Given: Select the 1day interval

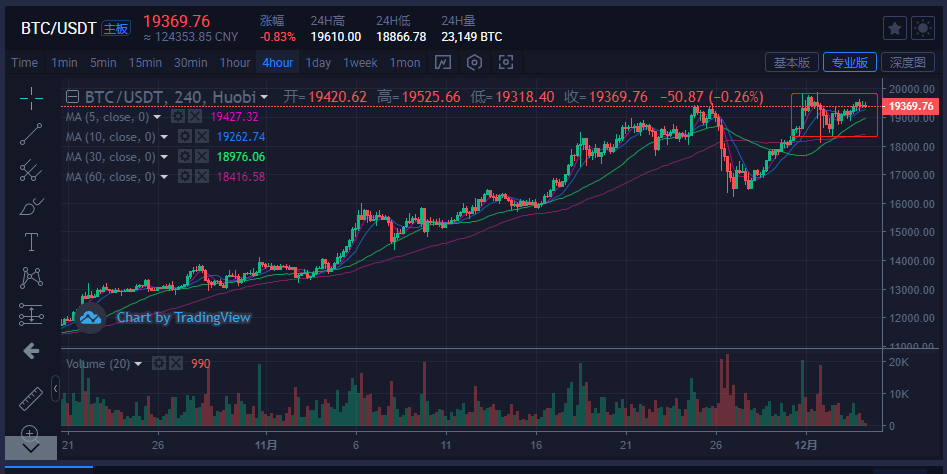Looking at the screenshot, I should (318, 63).
